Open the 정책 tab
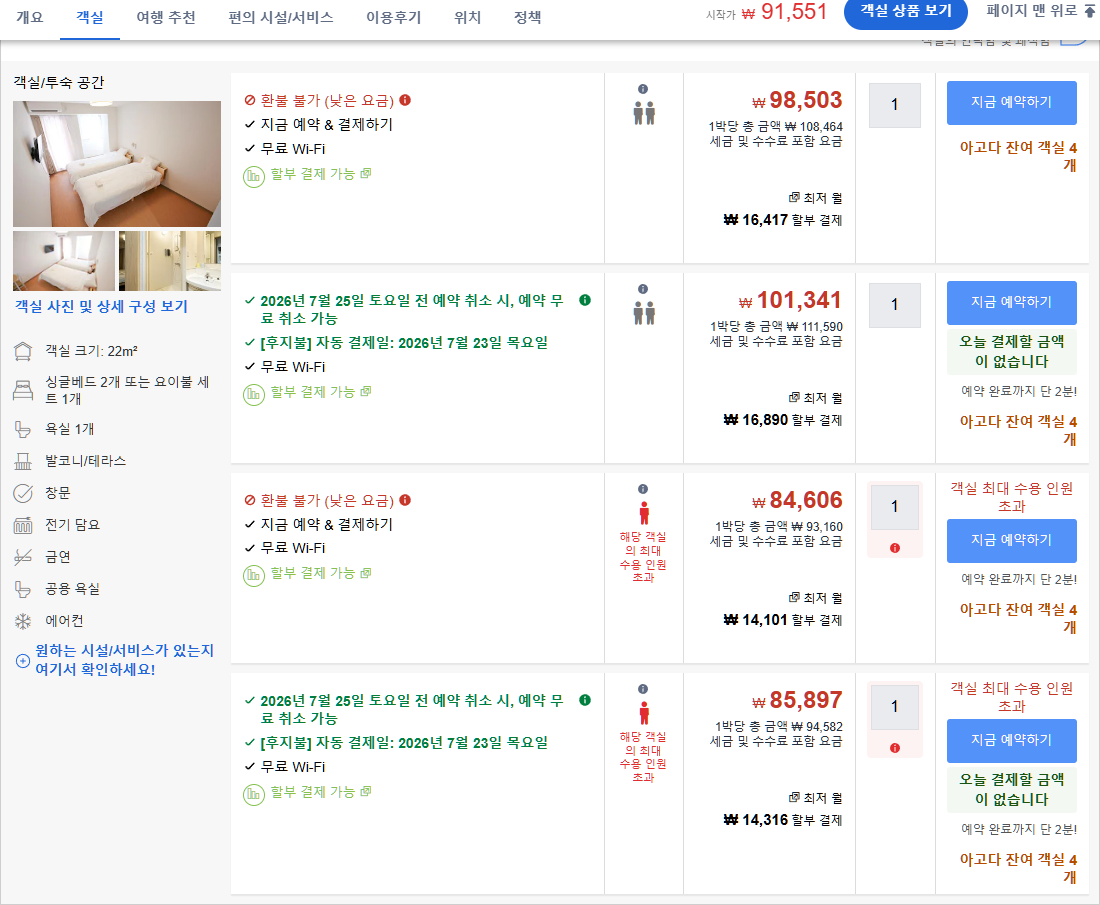This screenshot has height=905, width=1100. coord(528,17)
